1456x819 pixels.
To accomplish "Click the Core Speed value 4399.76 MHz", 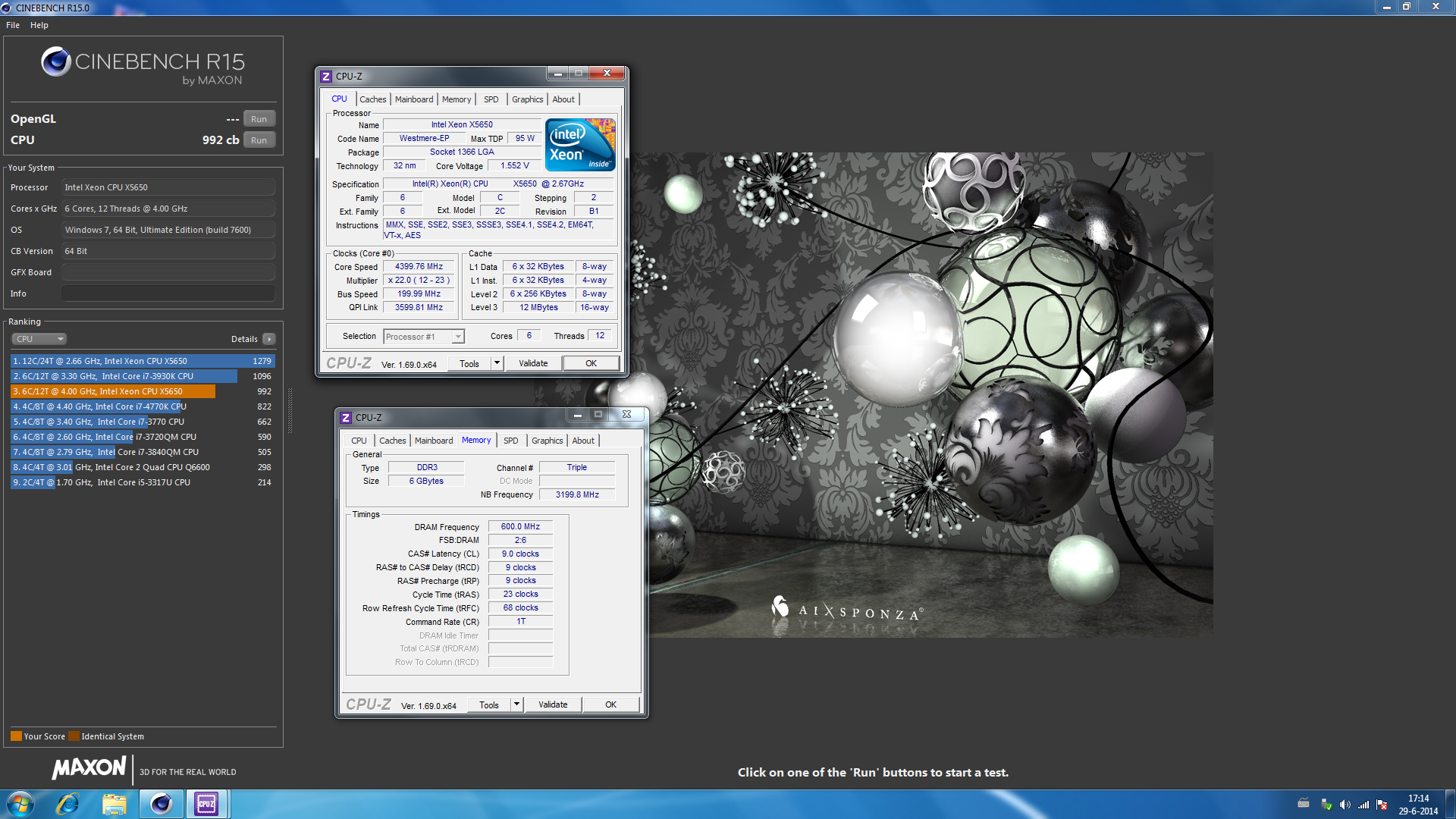I will (419, 267).
